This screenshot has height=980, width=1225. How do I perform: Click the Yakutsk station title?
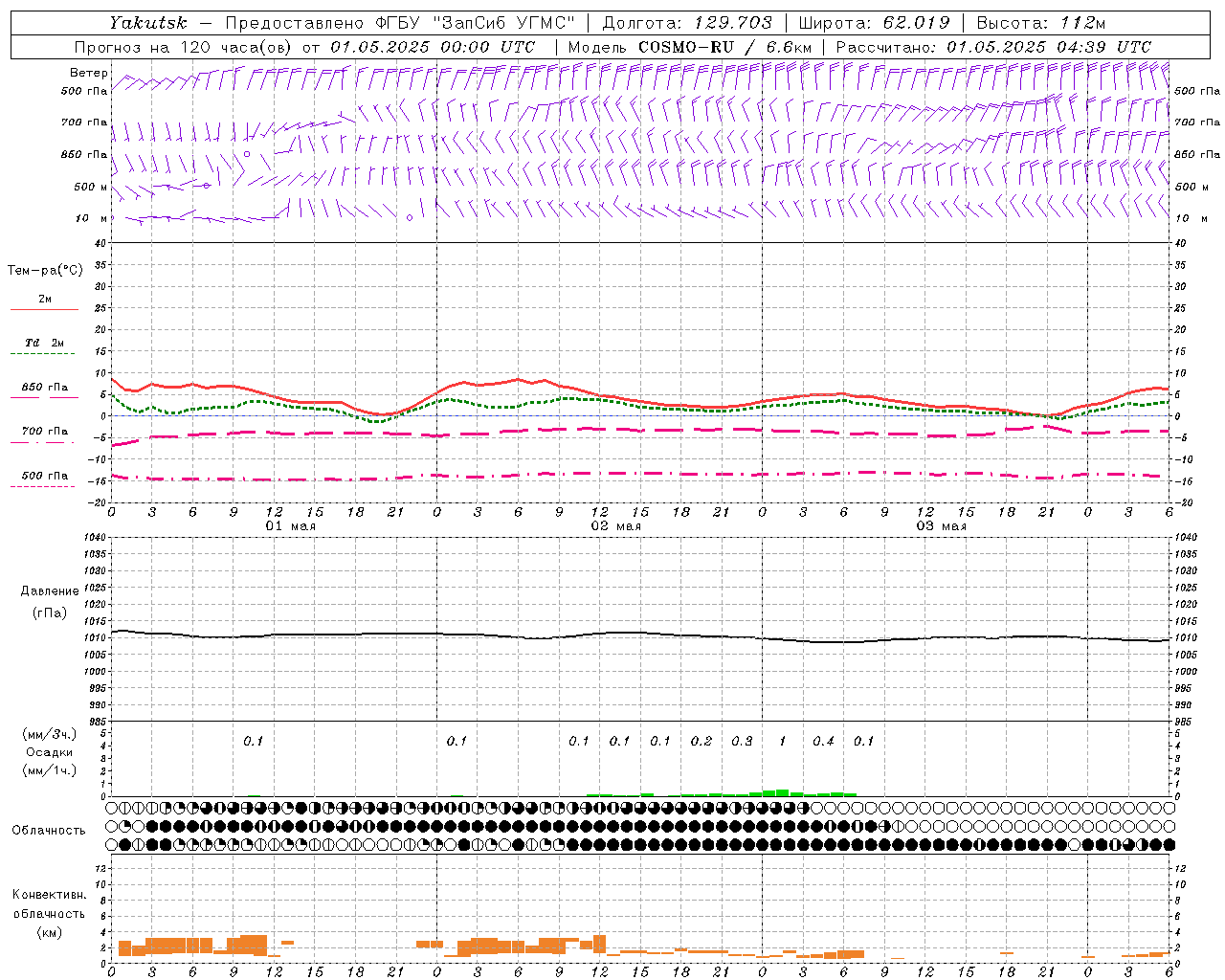pos(147,23)
